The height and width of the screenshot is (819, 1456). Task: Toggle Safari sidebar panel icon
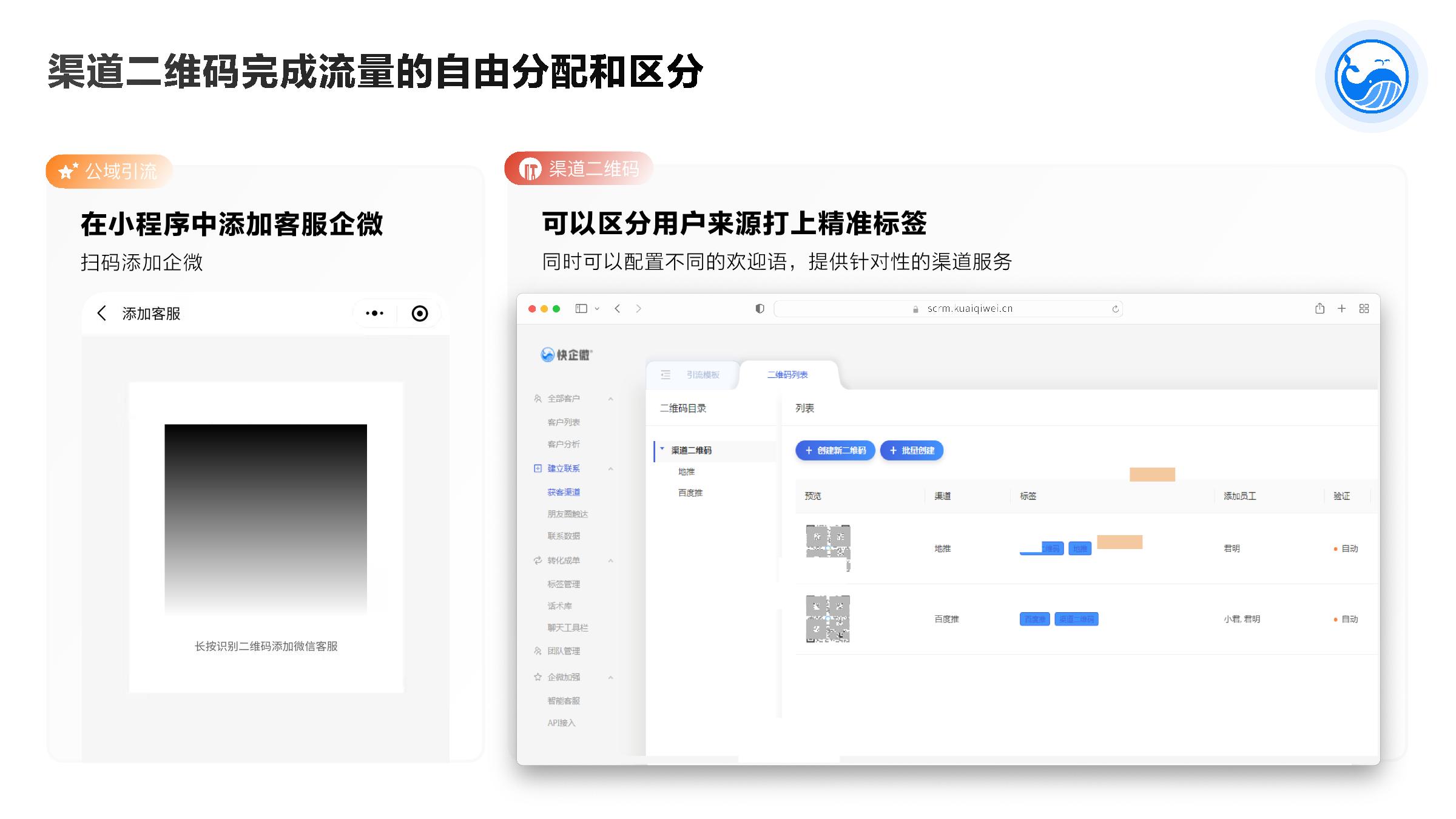click(581, 308)
